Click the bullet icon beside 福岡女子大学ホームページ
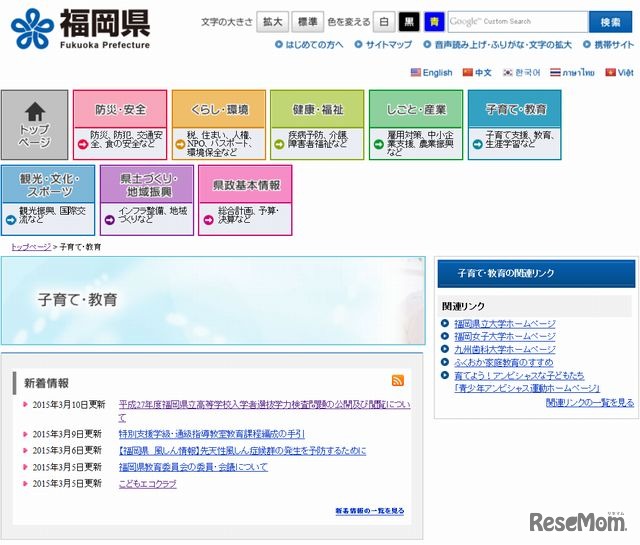The image size is (640, 545). point(445,336)
